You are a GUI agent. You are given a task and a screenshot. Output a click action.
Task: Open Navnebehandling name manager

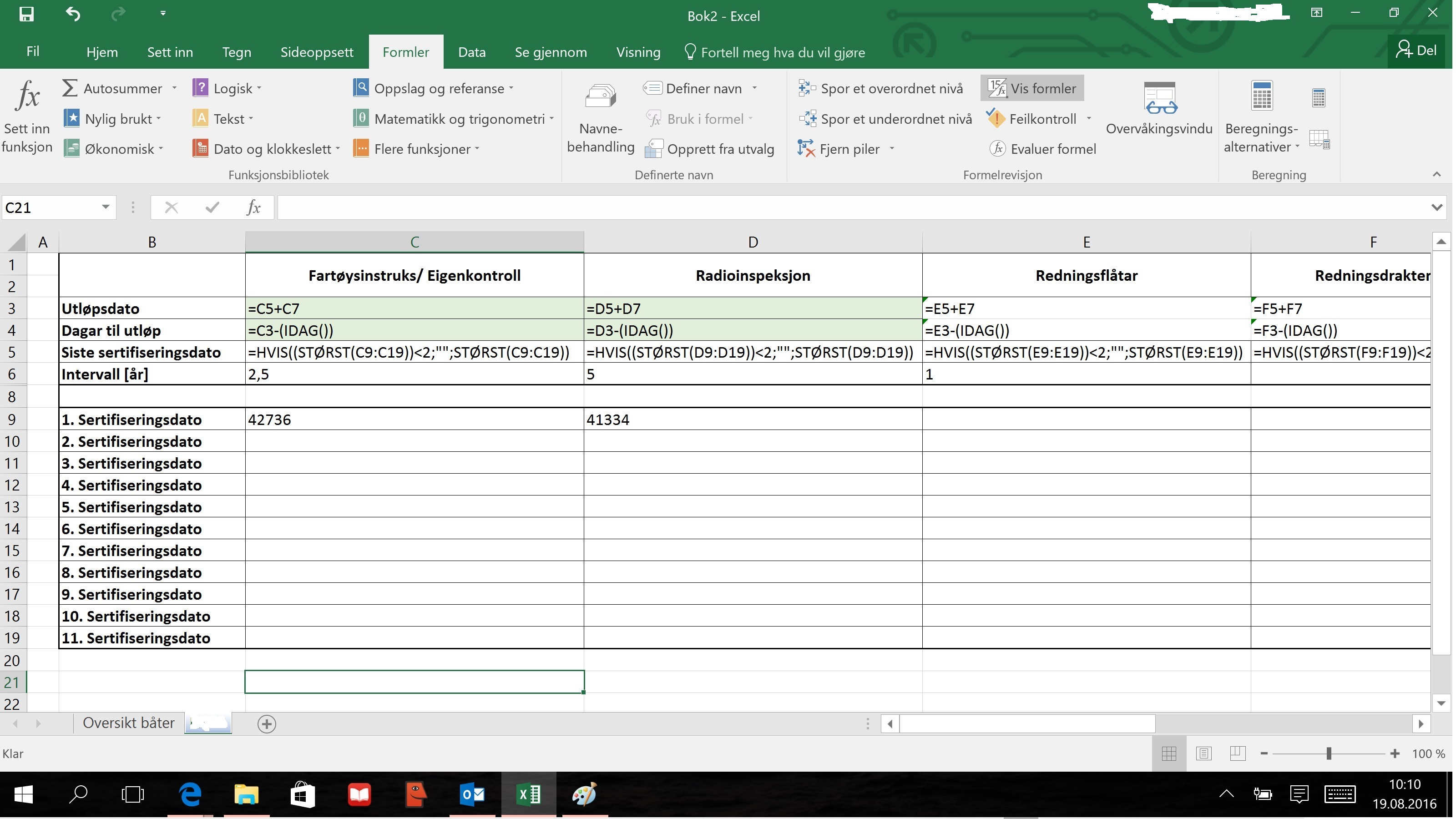point(600,117)
